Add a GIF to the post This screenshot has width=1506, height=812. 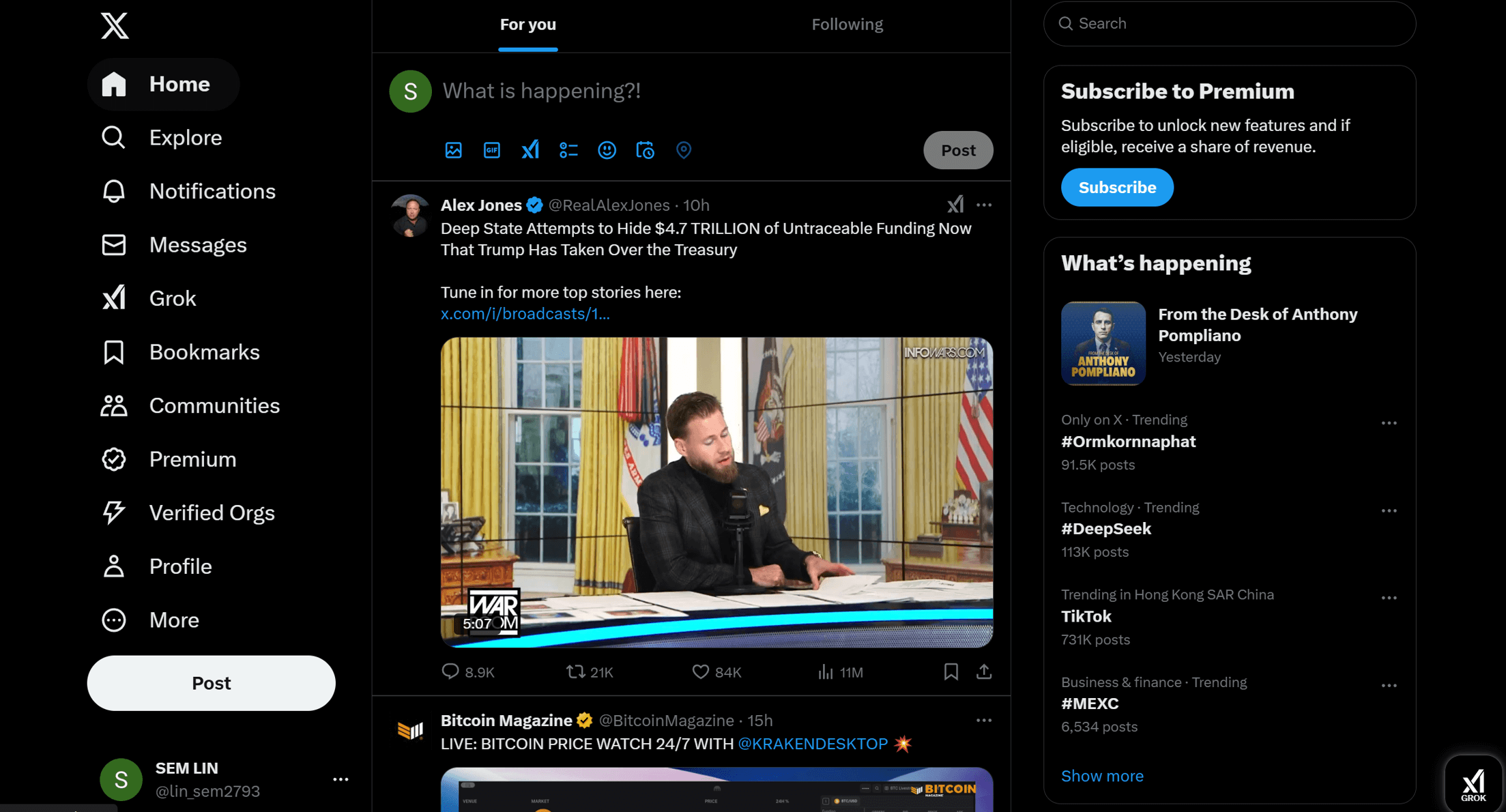coord(492,150)
